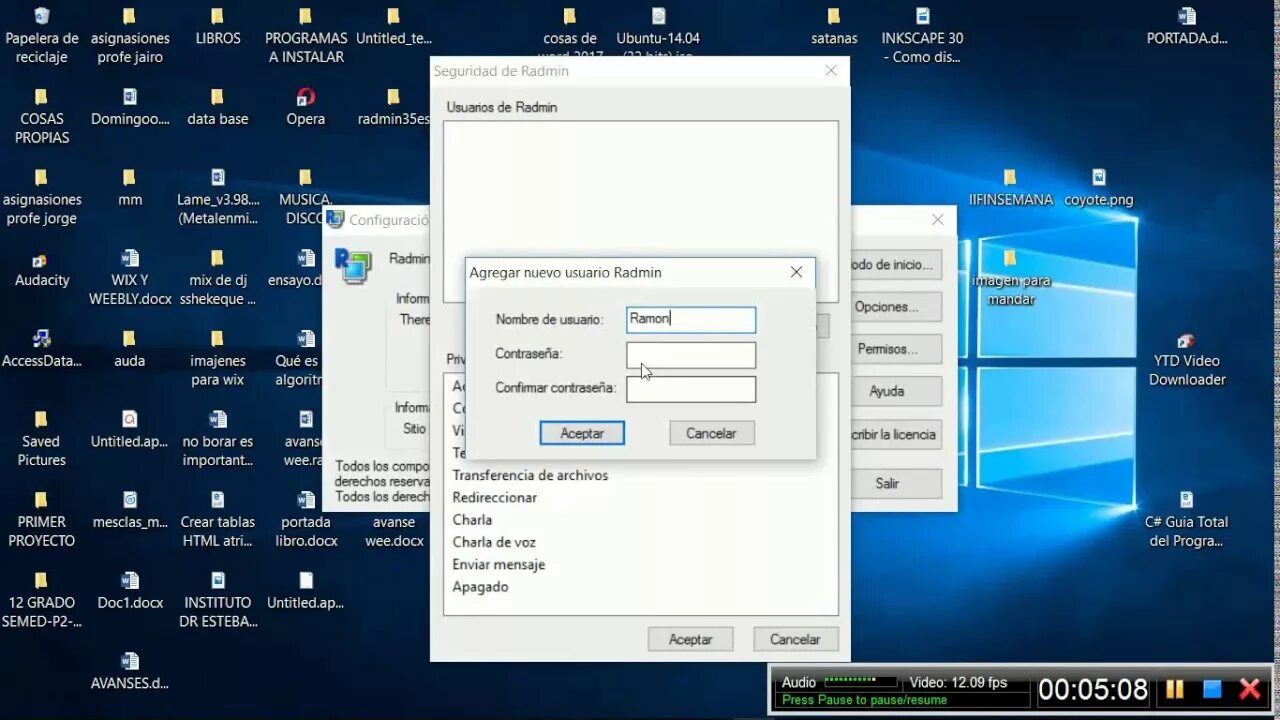Open COSAS PROPIAS folder
The image size is (1280, 720).
41,117
